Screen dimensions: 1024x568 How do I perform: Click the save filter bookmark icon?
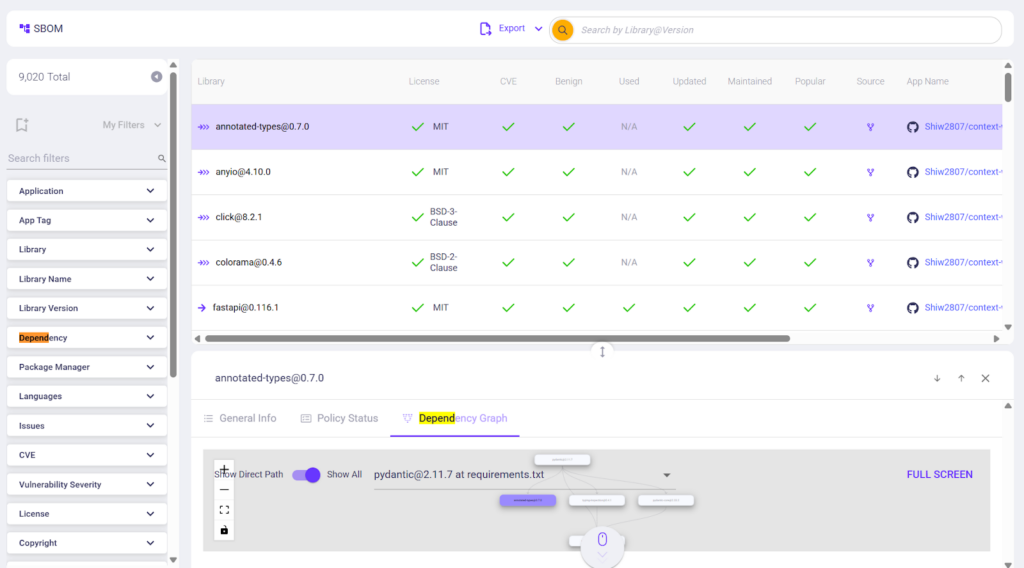pyautogui.click(x=22, y=125)
